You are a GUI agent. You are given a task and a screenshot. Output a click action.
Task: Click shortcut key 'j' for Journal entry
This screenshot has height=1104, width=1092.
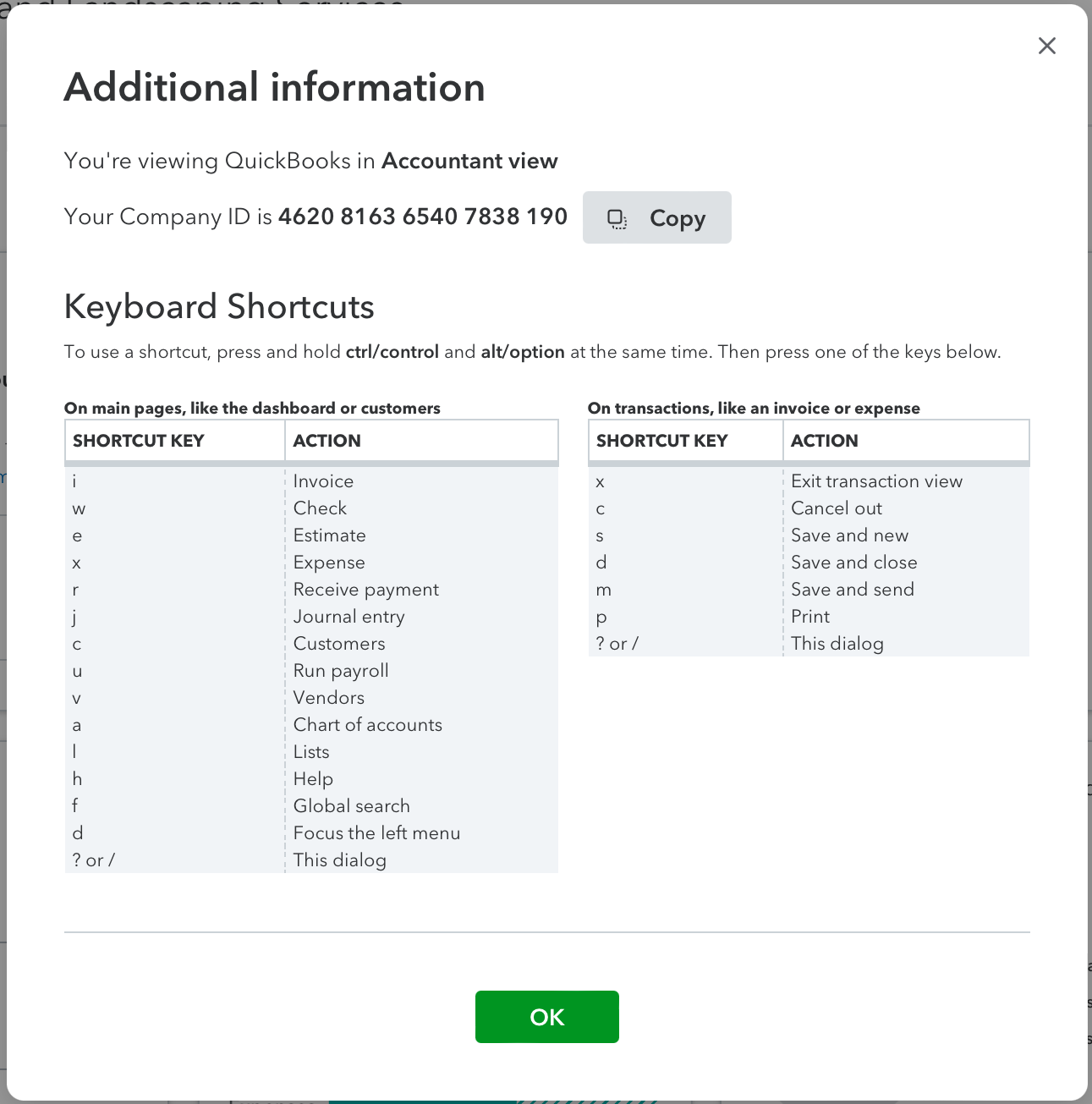tap(74, 618)
